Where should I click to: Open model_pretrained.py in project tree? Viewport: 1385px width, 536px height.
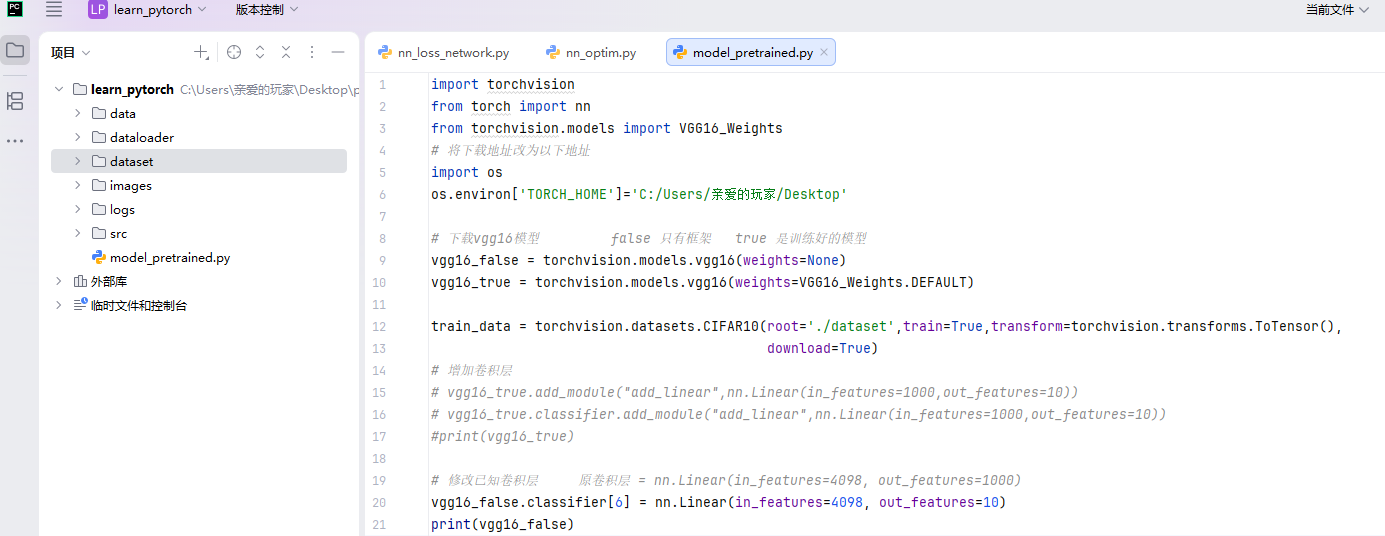[170, 257]
